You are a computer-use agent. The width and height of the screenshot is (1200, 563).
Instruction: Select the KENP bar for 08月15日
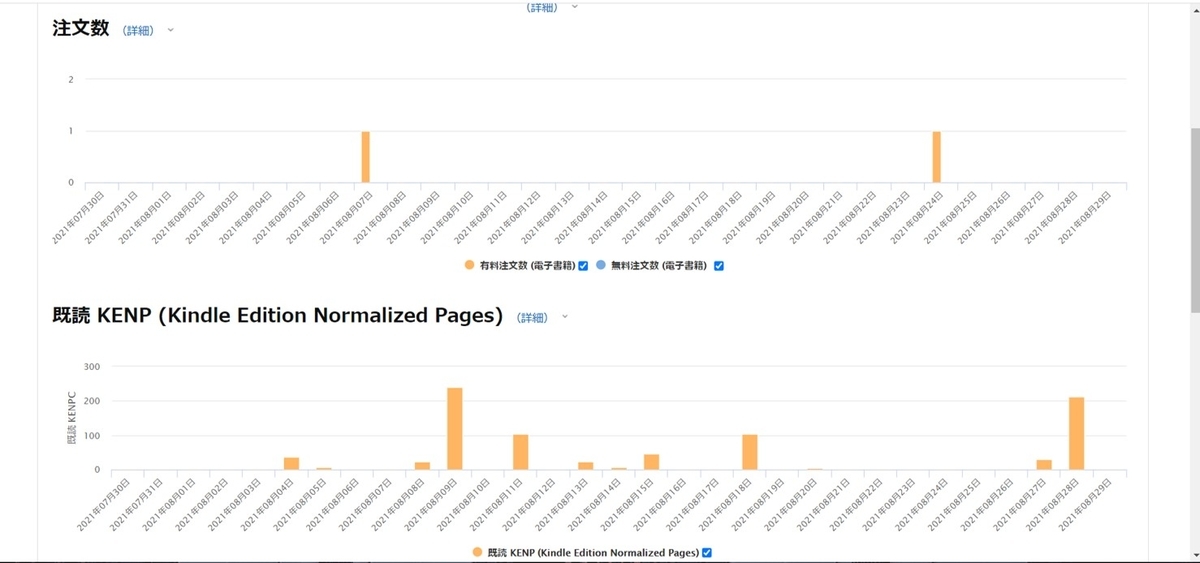651,462
